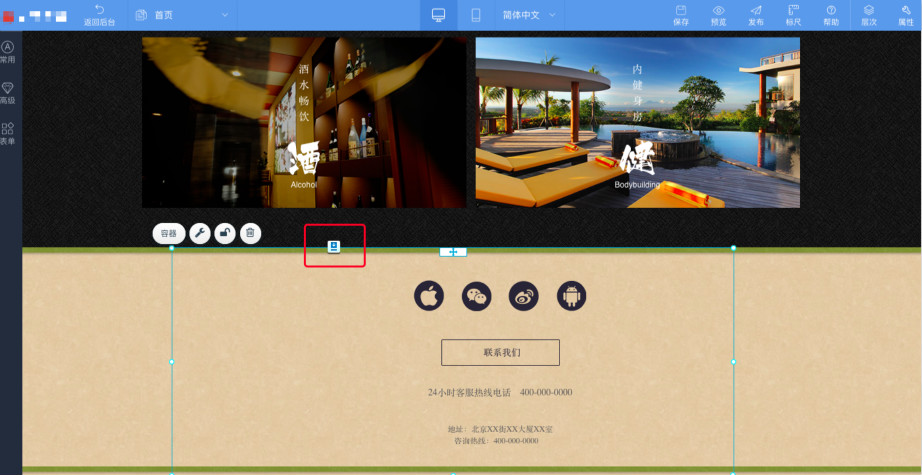
Task: Open the 首页 page dropdown
Action: coord(180,15)
